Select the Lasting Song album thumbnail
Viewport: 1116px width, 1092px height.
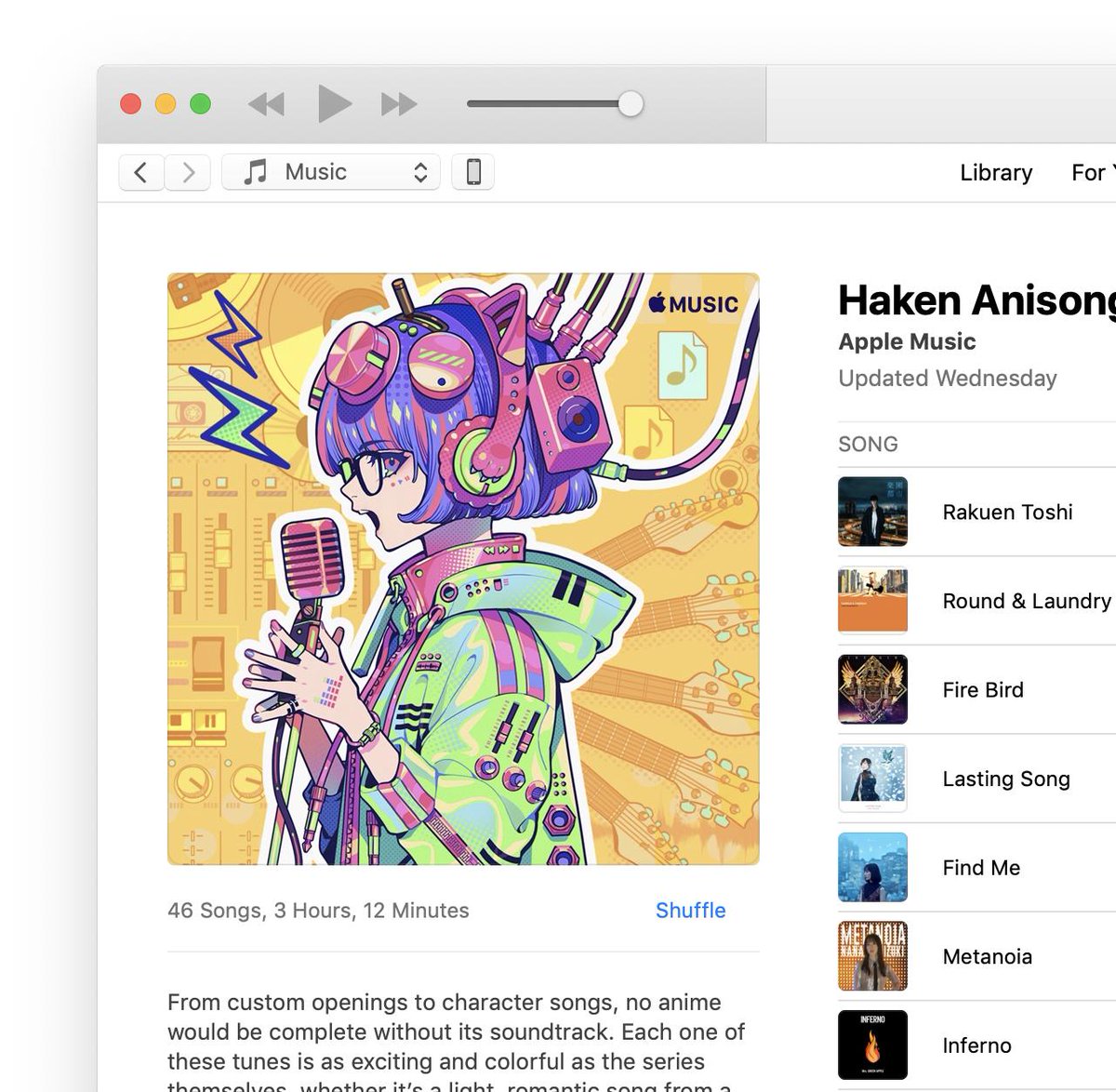point(872,779)
